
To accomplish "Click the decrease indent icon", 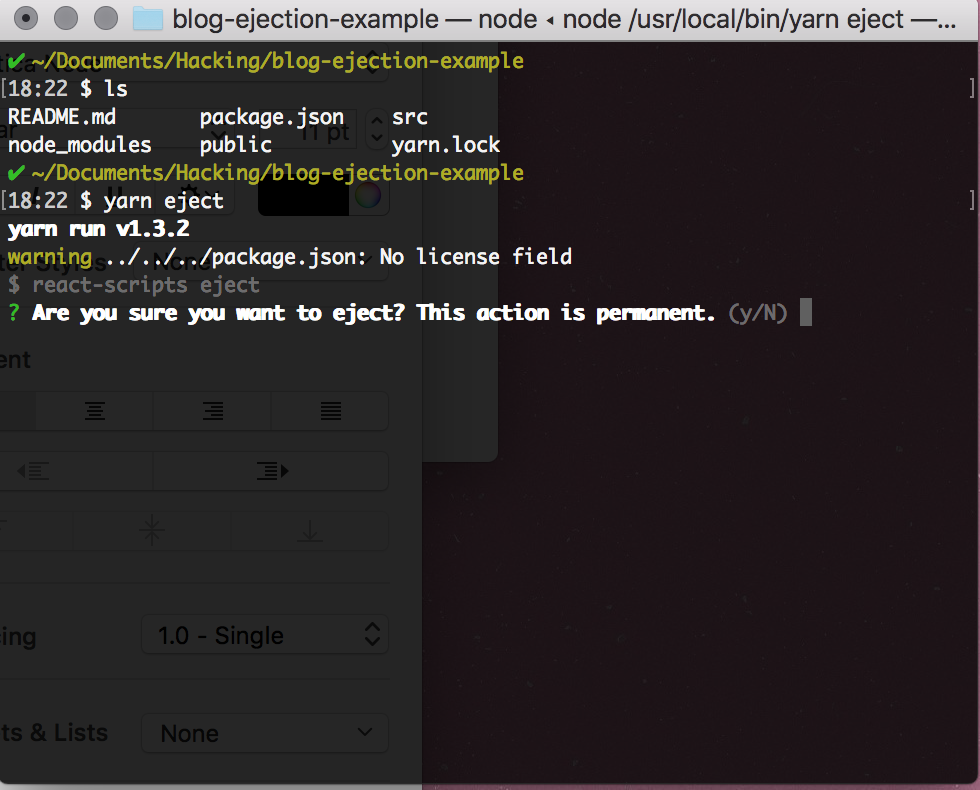I will (33, 471).
